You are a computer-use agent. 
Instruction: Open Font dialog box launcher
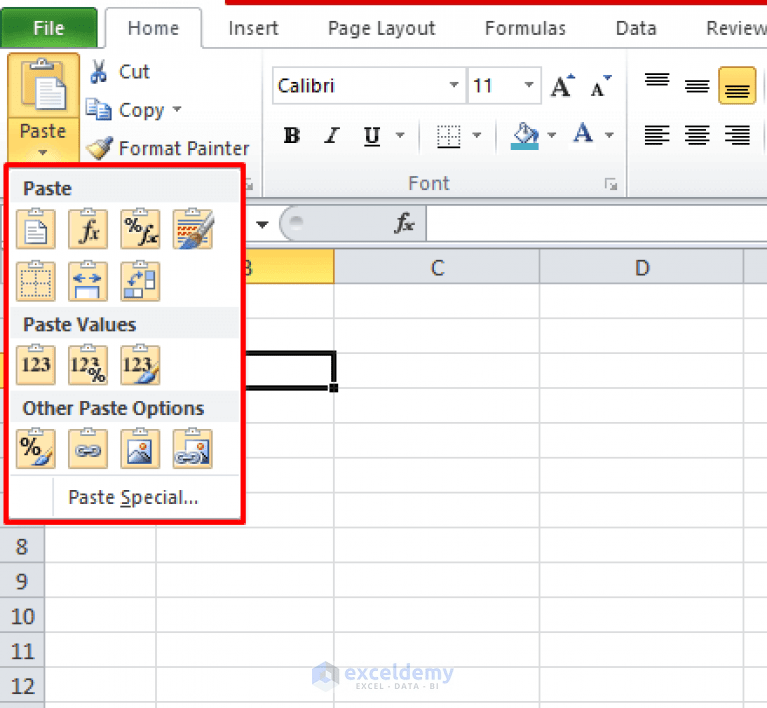(610, 184)
